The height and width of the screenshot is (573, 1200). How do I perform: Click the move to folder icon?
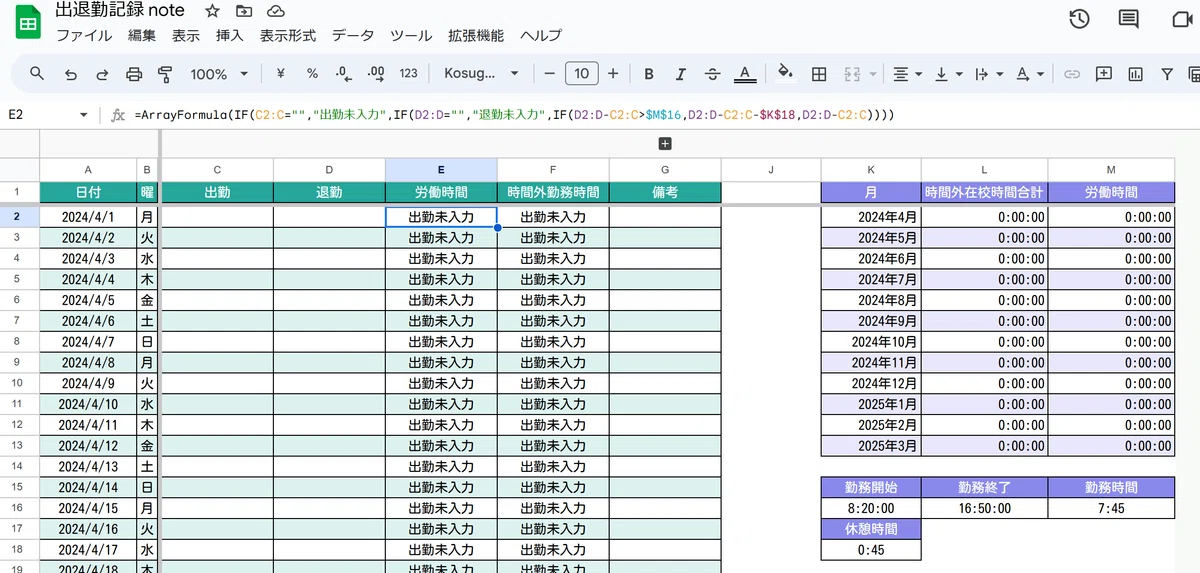[x=244, y=11]
